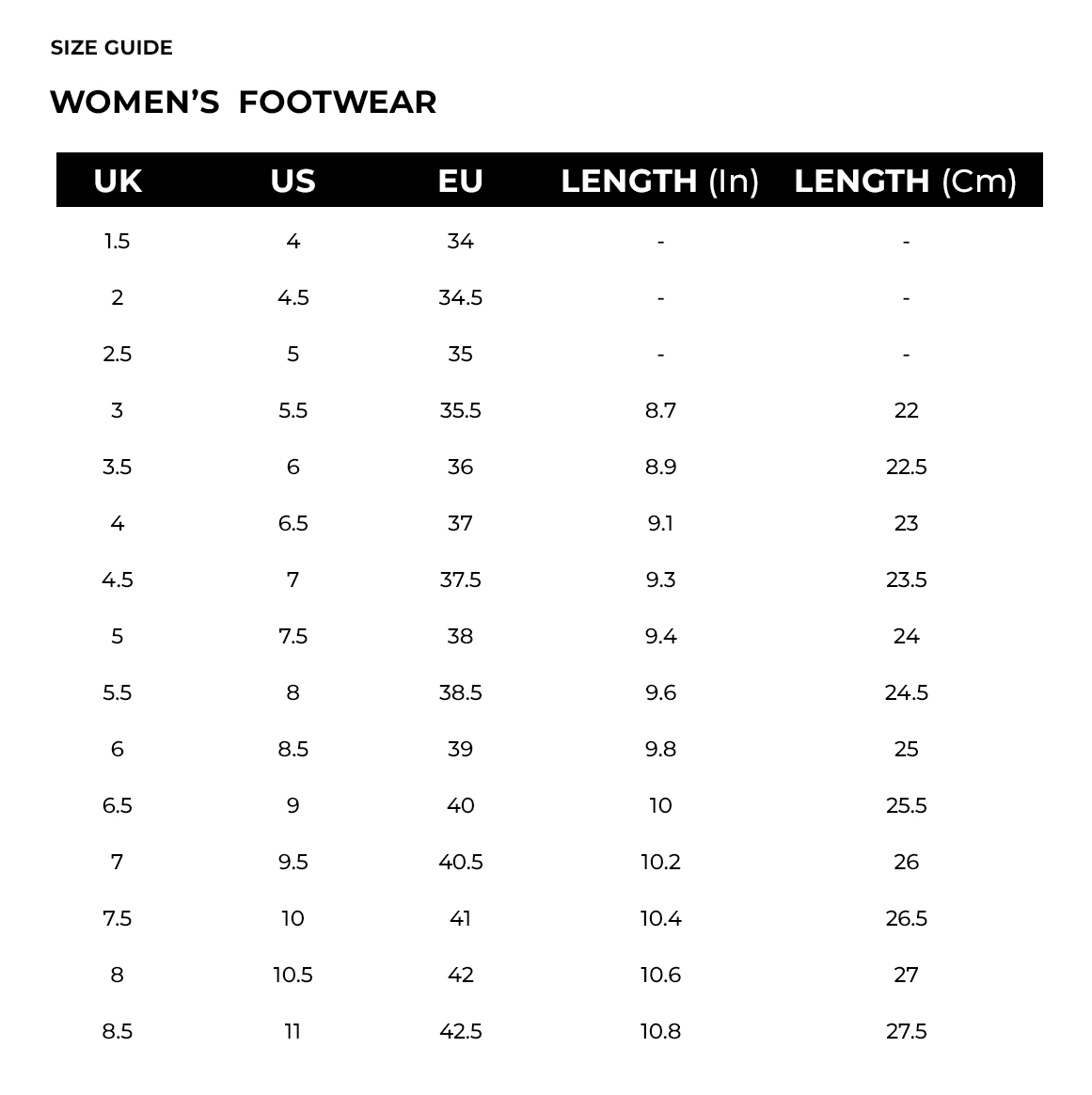Click the 10.8 inch length value
This screenshot has height=1095, width=1092.
(x=660, y=1032)
